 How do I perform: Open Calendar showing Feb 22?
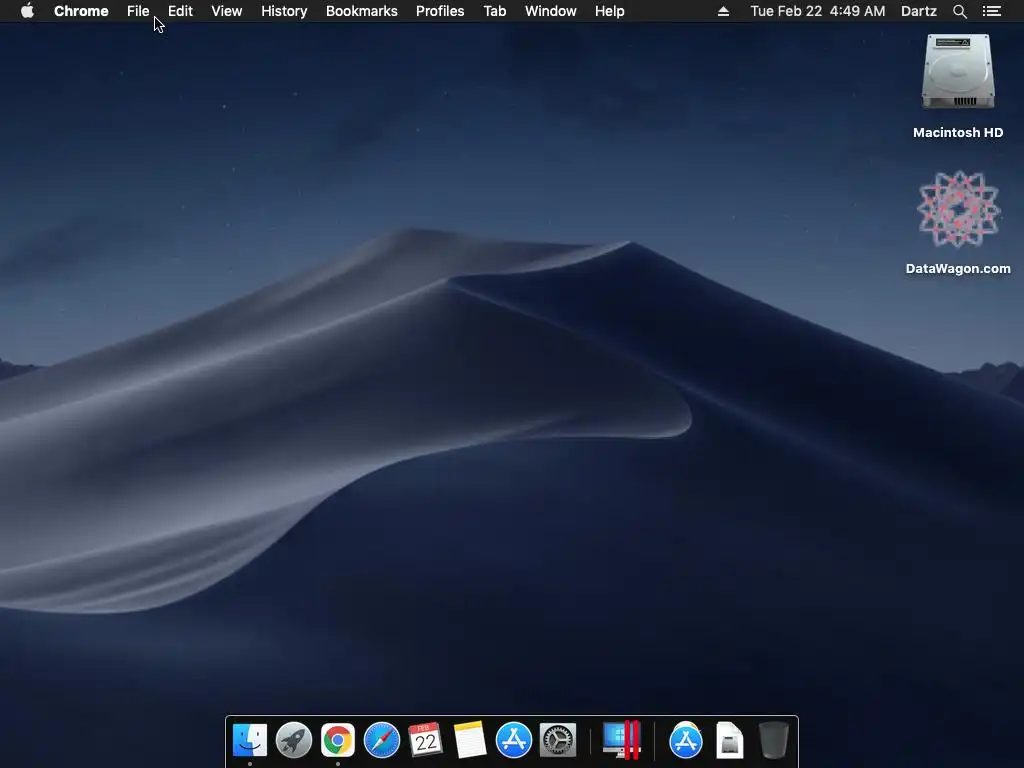tap(426, 741)
